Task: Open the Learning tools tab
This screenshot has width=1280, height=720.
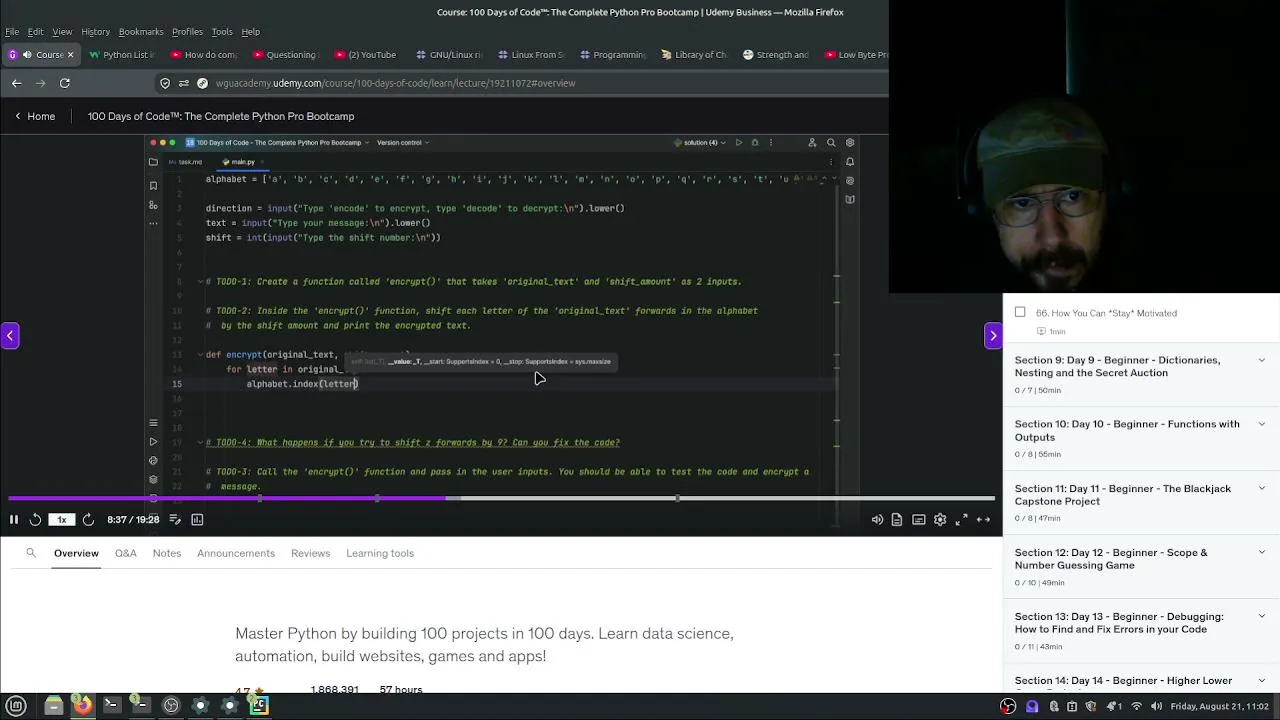Action: [380, 553]
